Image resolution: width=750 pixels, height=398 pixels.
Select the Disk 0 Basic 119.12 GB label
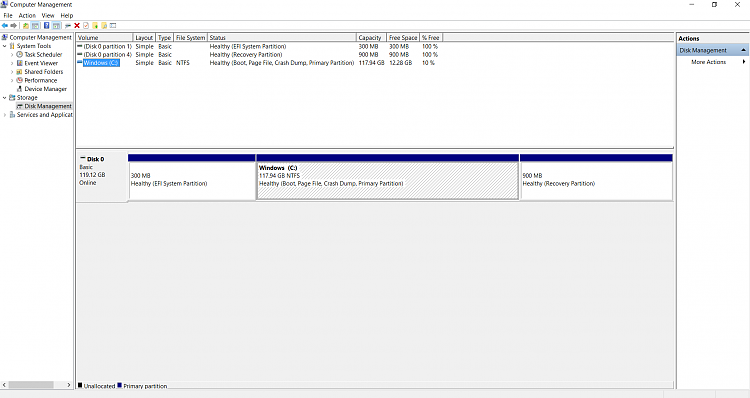(102, 177)
